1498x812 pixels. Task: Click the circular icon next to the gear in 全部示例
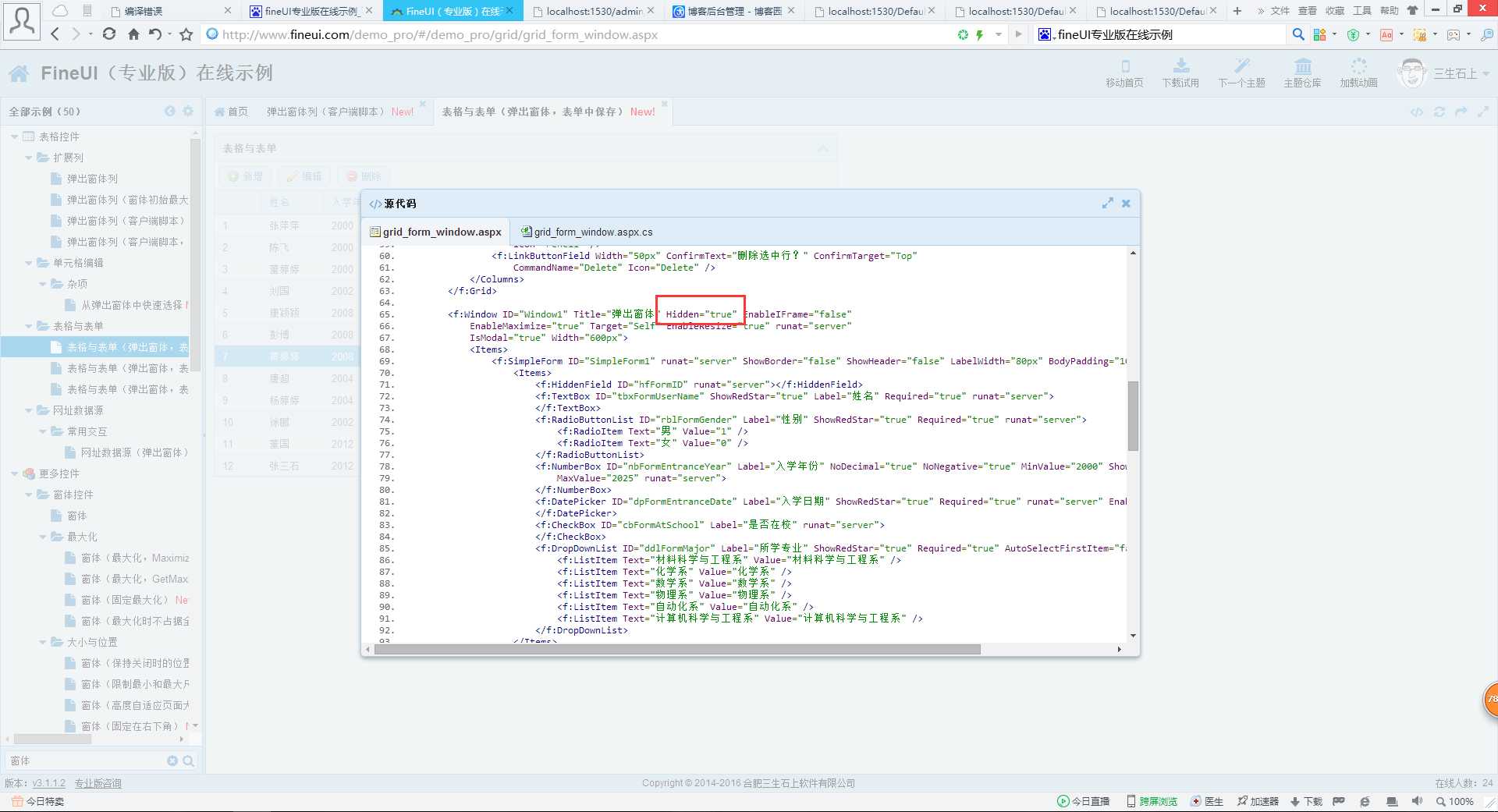point(170,112)
